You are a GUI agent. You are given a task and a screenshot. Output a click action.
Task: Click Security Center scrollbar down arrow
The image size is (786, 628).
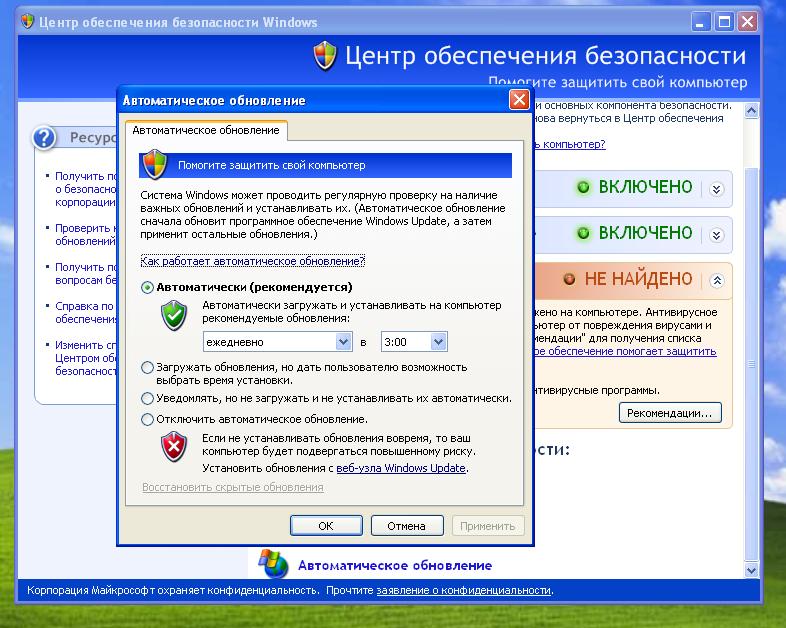(x=751, y=570)
